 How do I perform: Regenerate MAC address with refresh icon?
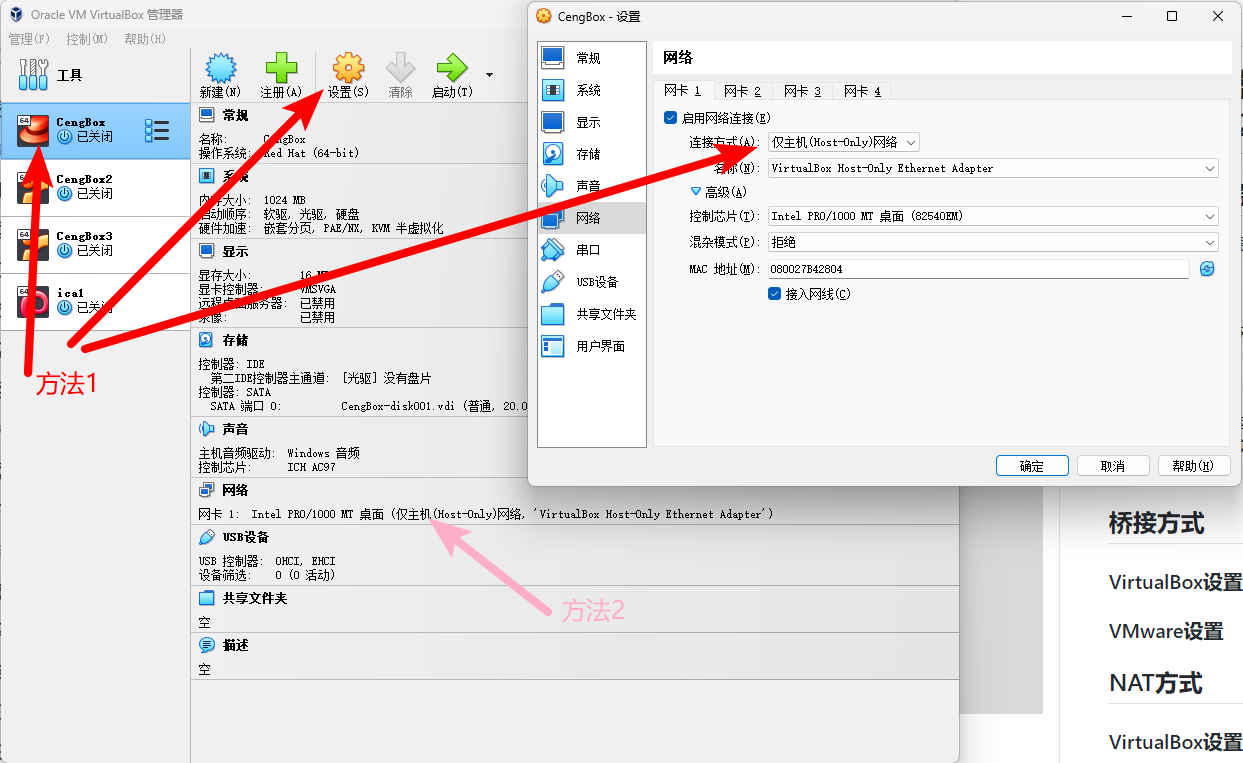(x=1207, y=269)
